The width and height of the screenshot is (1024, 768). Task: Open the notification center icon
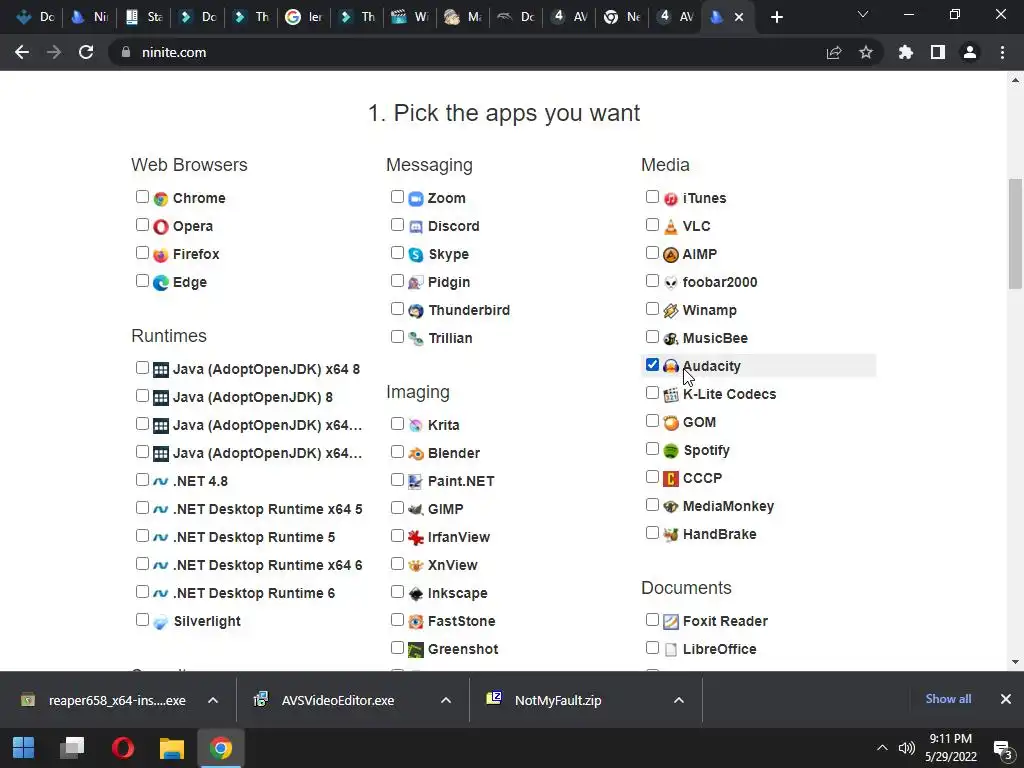point(1002,748)
